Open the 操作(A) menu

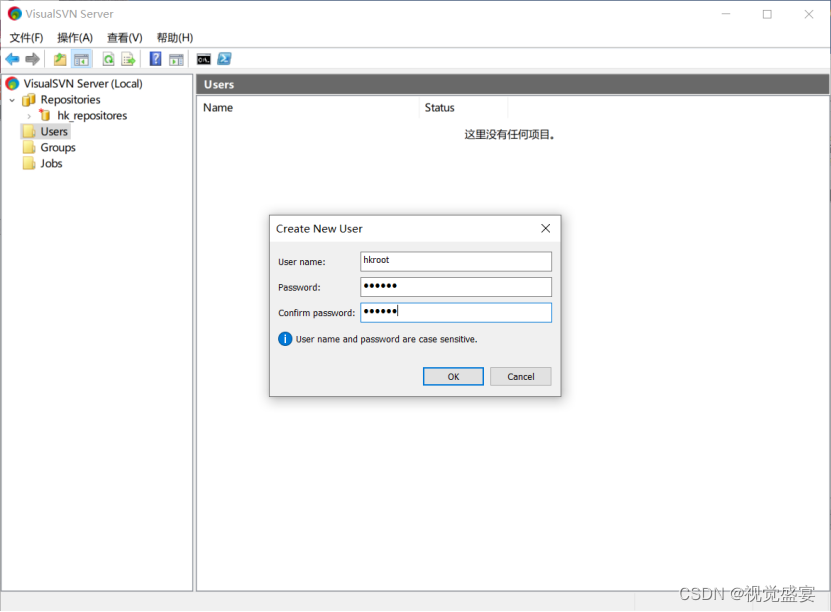75,38
